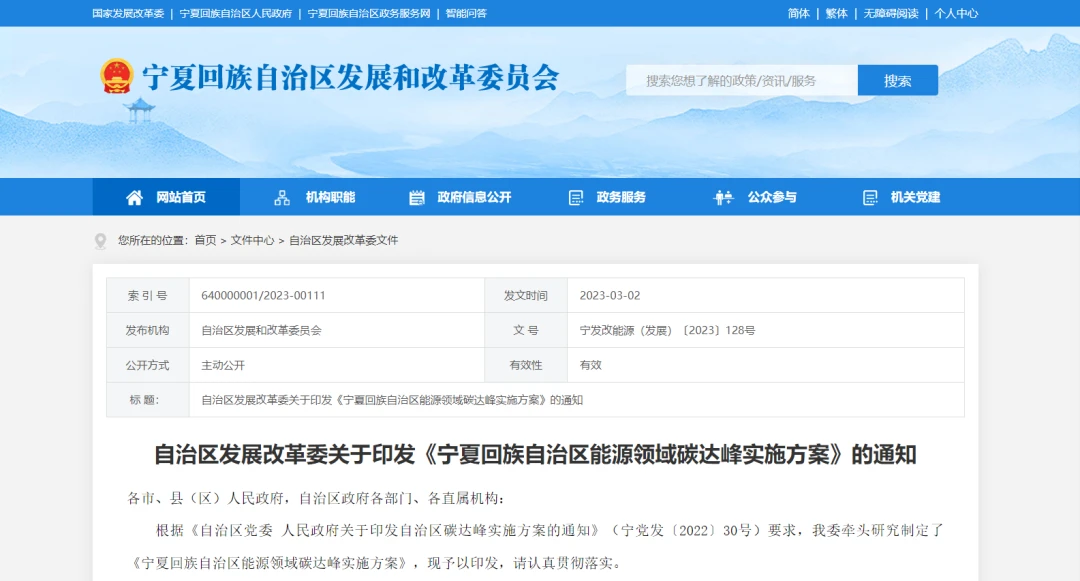Open the 政府信息公开 menu item

click(474, 198)
